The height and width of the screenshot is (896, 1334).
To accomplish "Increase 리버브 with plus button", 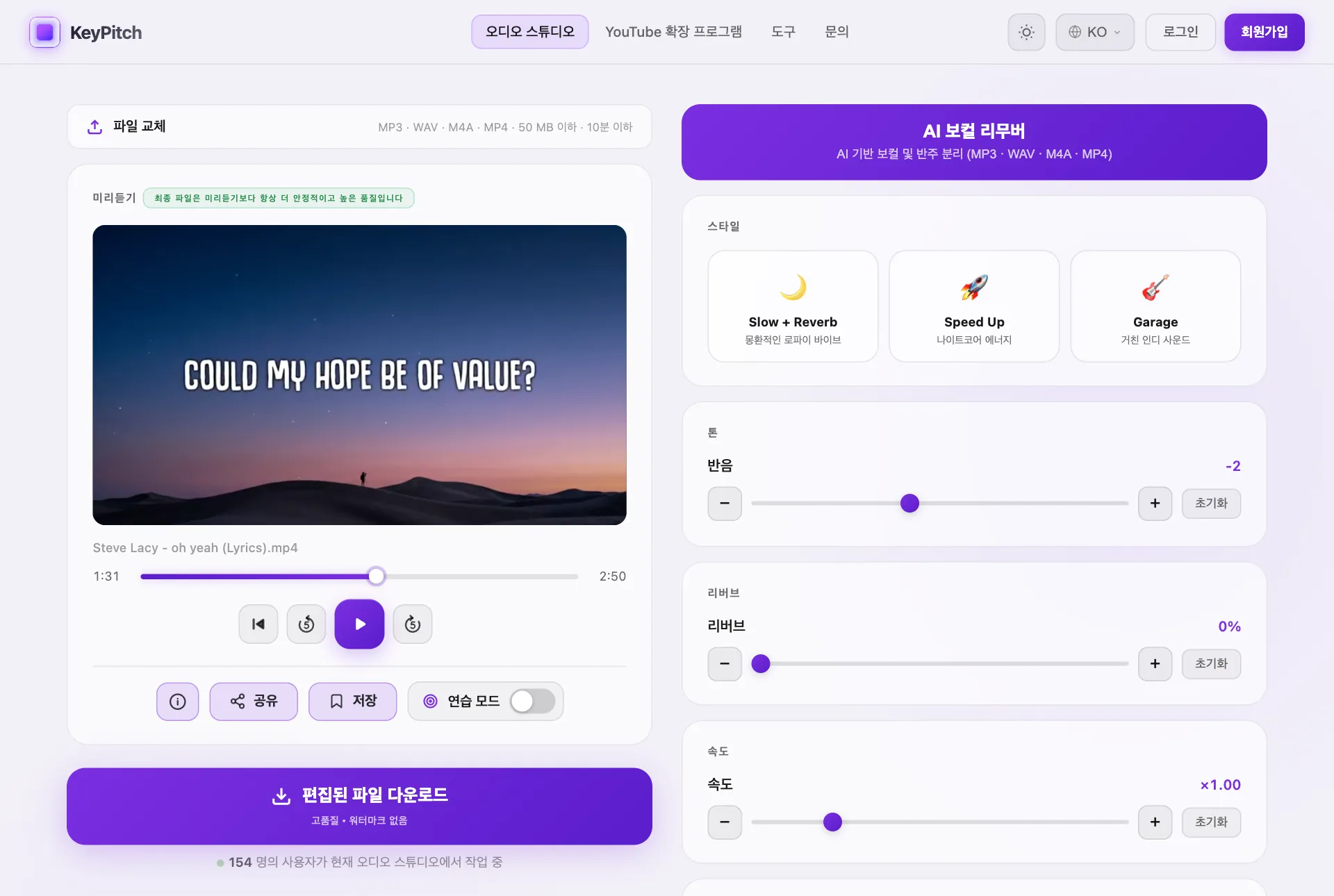I will [1155, 664].
